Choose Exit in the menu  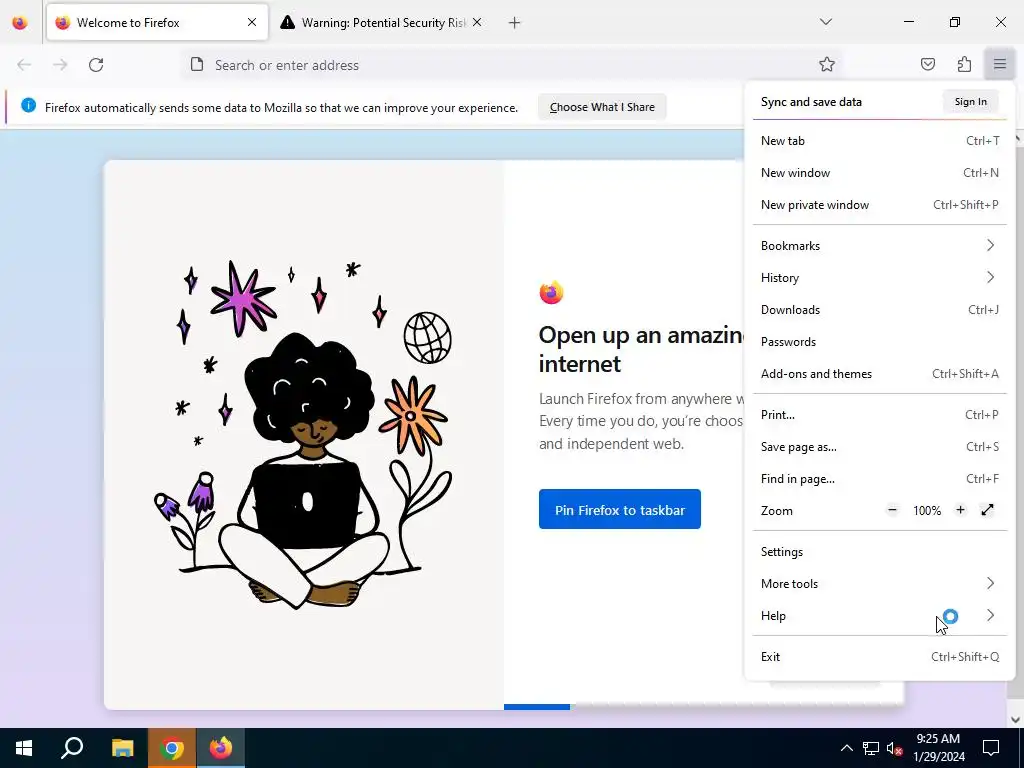880,657
